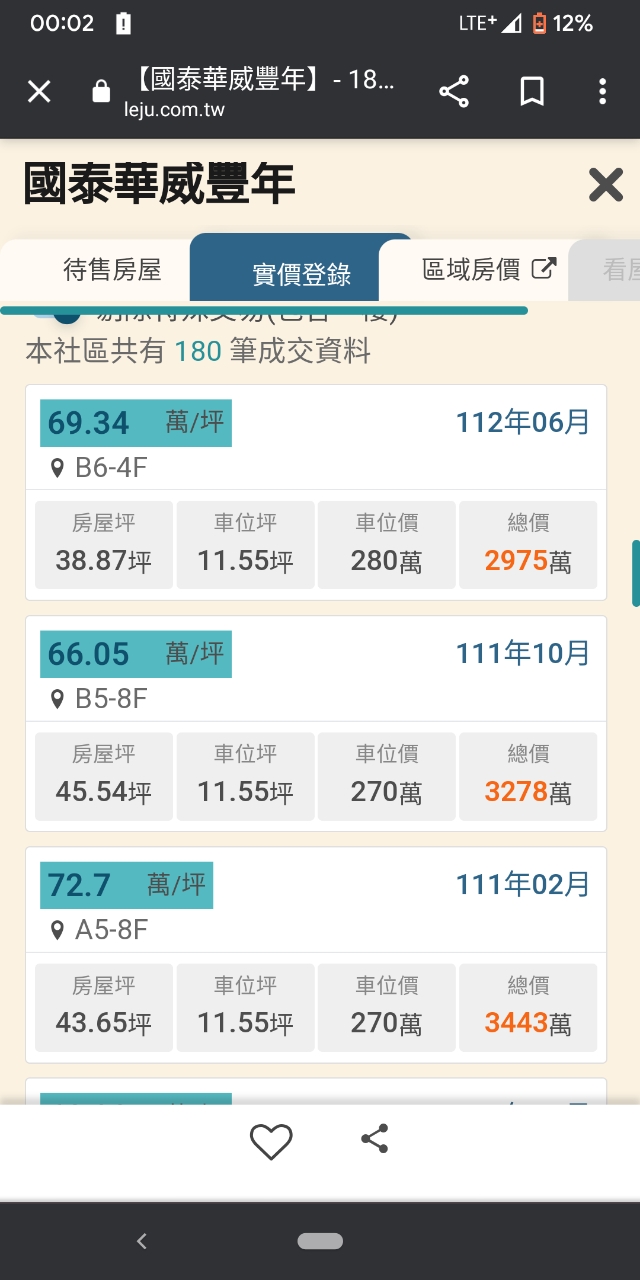Image resolution: width=640 pixels, height=1280 pixels.
Task: Click the 72.7 萬/坪 price label
Action: (126, 885)
